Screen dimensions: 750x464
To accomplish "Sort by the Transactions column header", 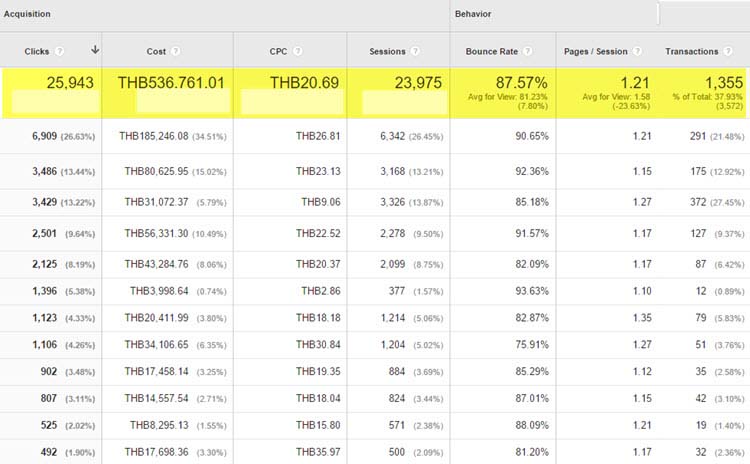I will click(692, 51).
